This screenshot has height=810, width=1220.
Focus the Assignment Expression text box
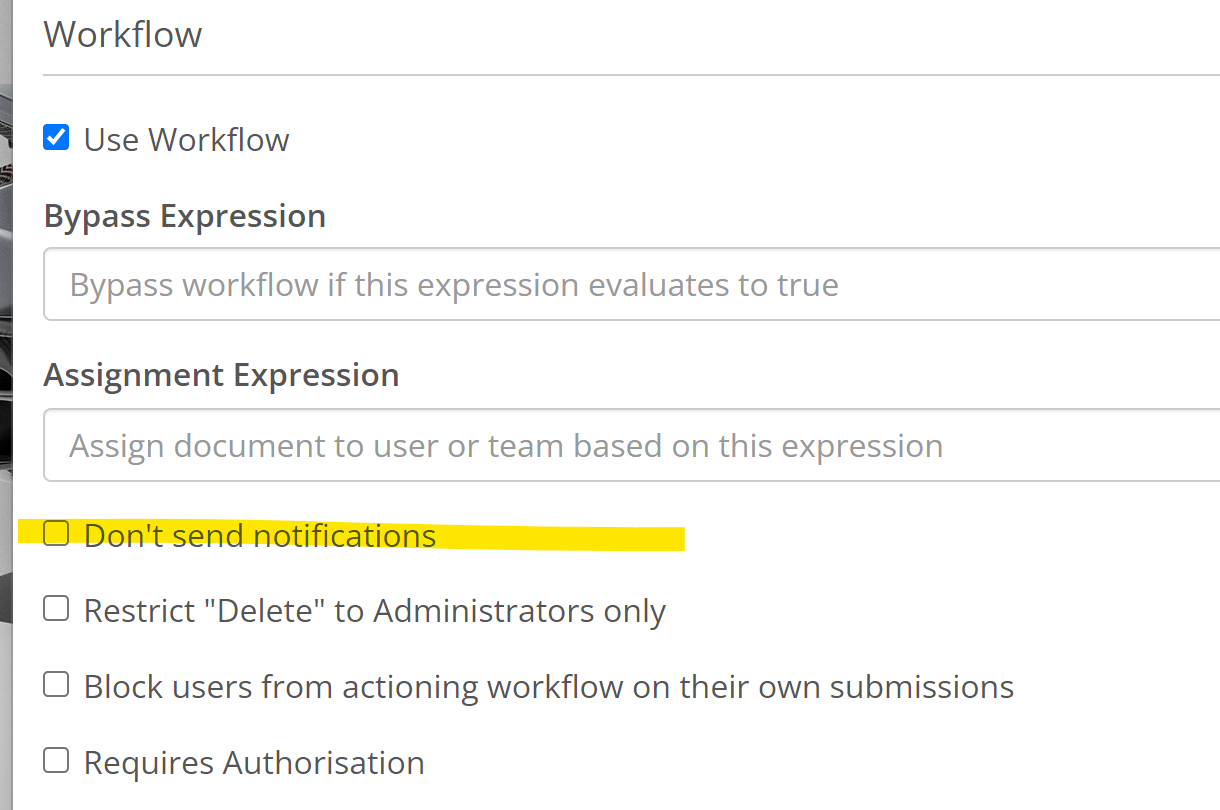point(630,446)
